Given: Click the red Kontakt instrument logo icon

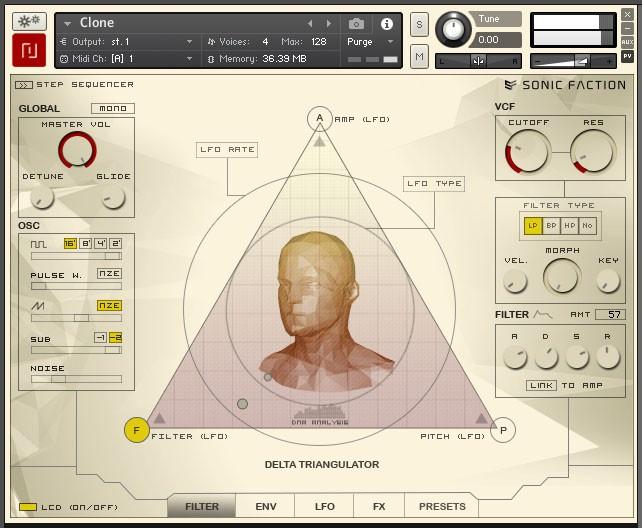Looking at the screenshot, I should [x=30, y=51].
